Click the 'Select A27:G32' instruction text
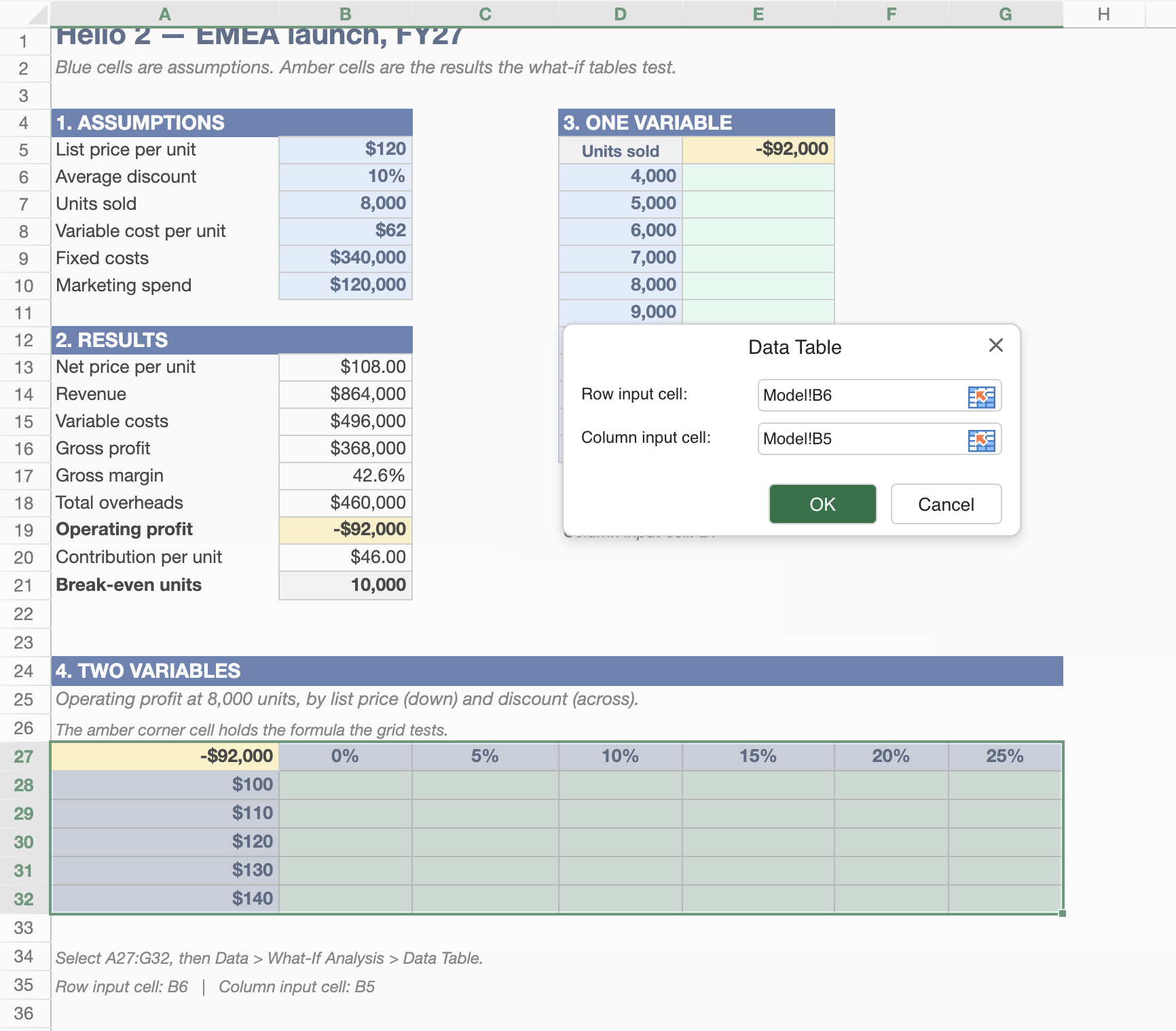 269,958
